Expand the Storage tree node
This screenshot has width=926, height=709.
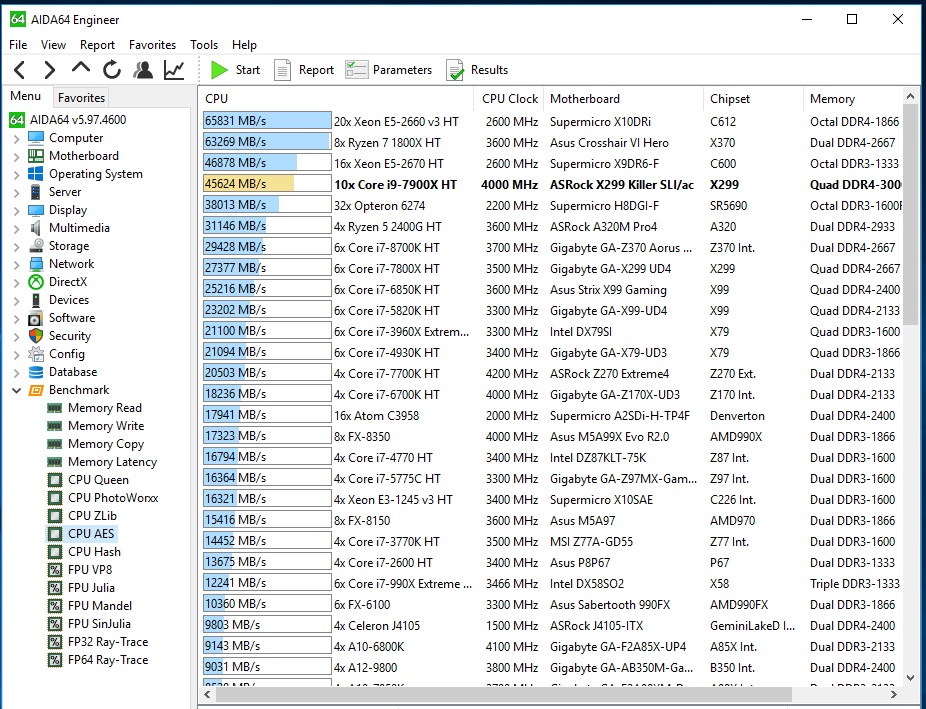[17, 247]
